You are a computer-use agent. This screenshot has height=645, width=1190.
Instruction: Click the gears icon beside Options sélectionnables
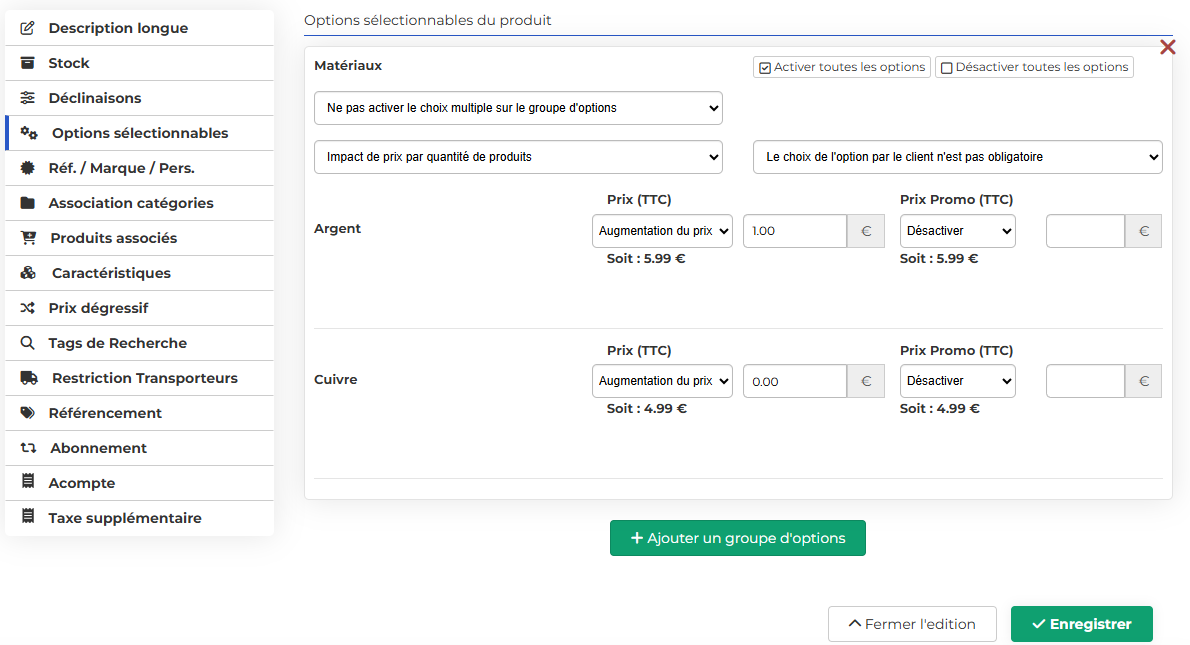[29, 133]
